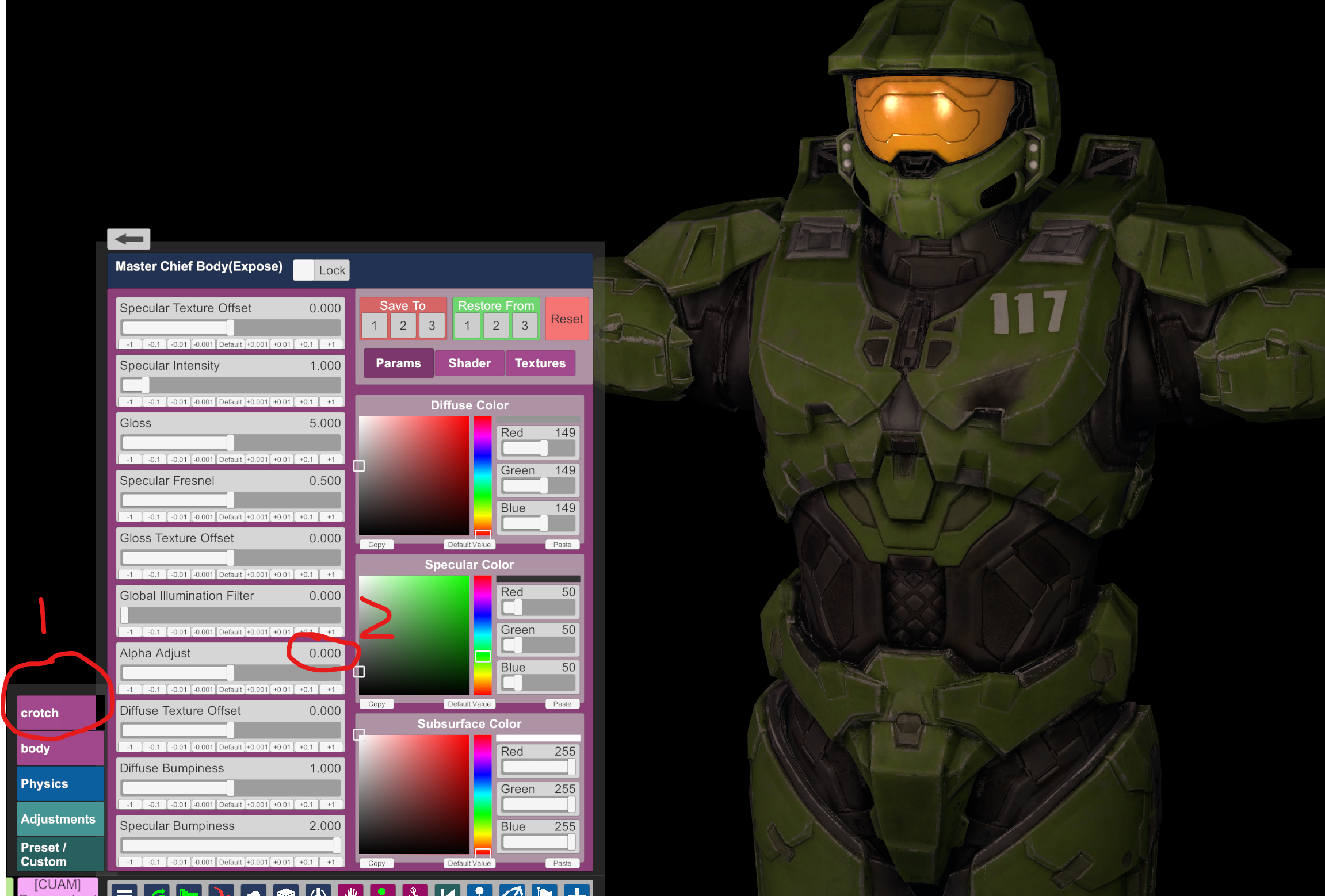
Task: Copy the Specular Color
Action: point(376,704)
